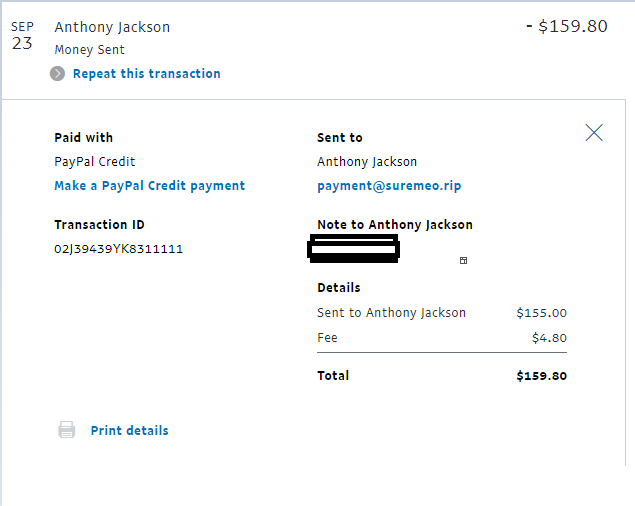Viewport: 635px width, 506px height.
Task: Click the blacked-out note box
Action: click(x=354, y=248)
